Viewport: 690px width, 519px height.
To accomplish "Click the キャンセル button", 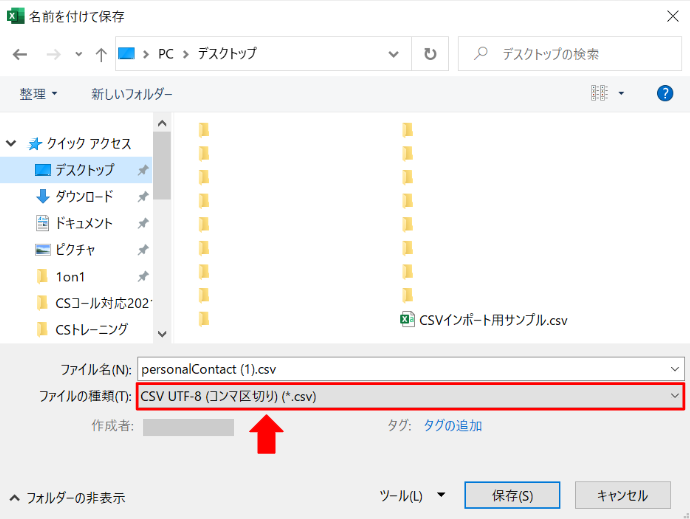I will 623,495.
